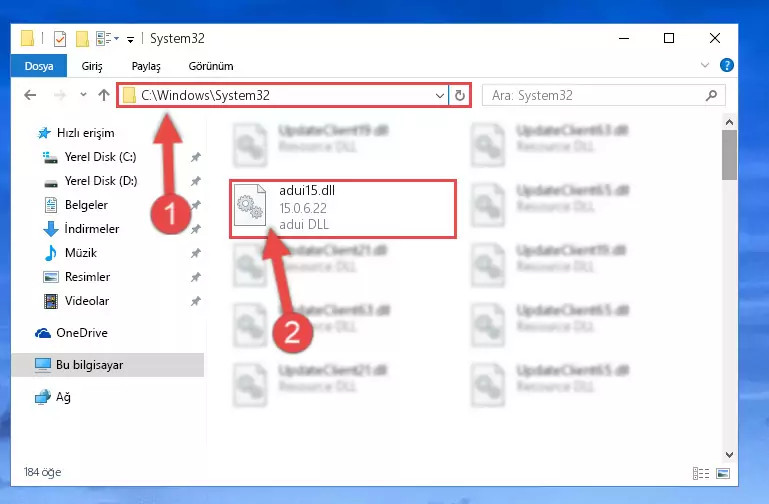Select OneDrive in navigation pane
This screenshot has width=769, height=504.
81,333
